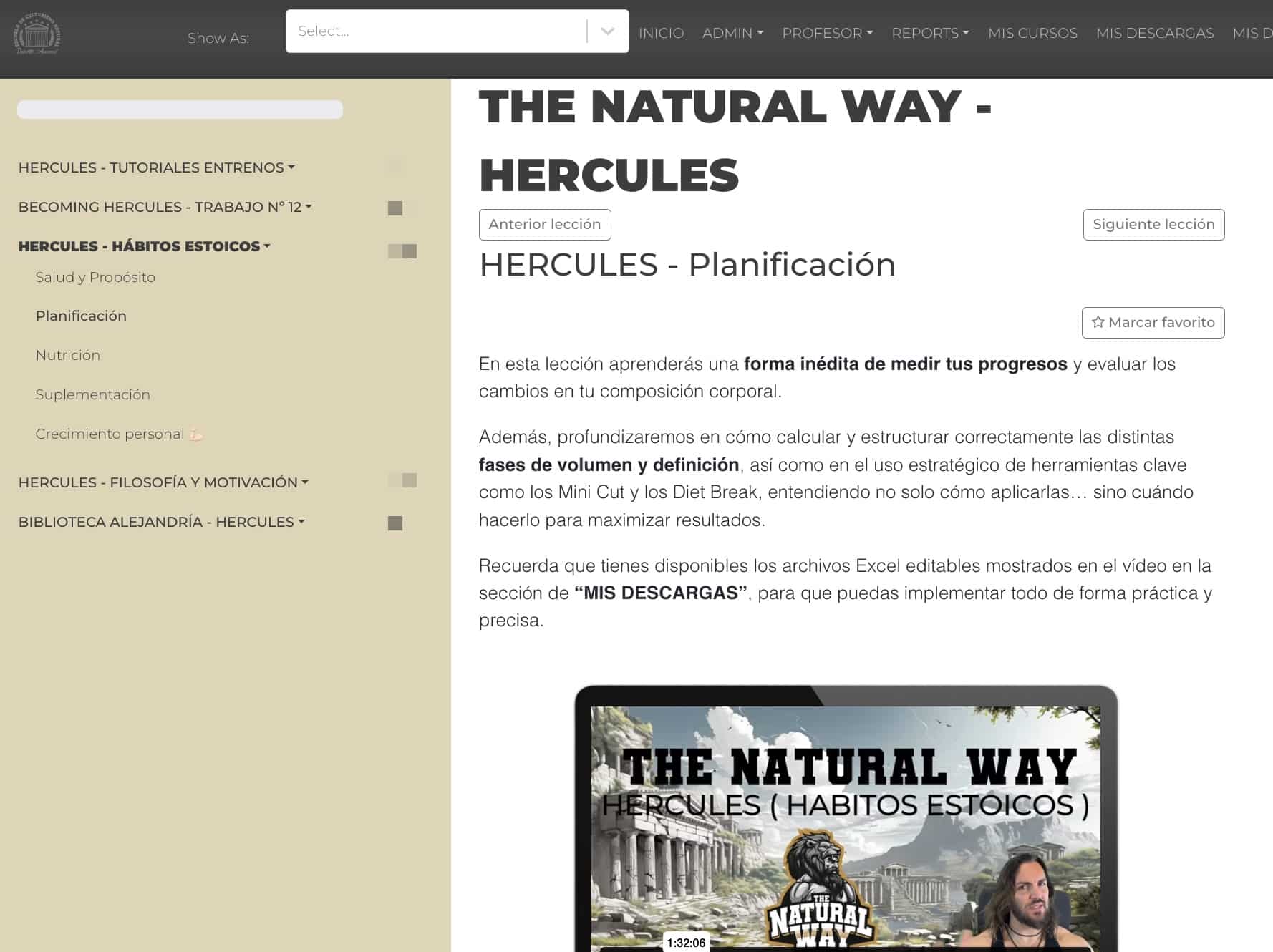Open the ADMIN menu
This screenshot has height=952, width=1273.
pos(732,33)
